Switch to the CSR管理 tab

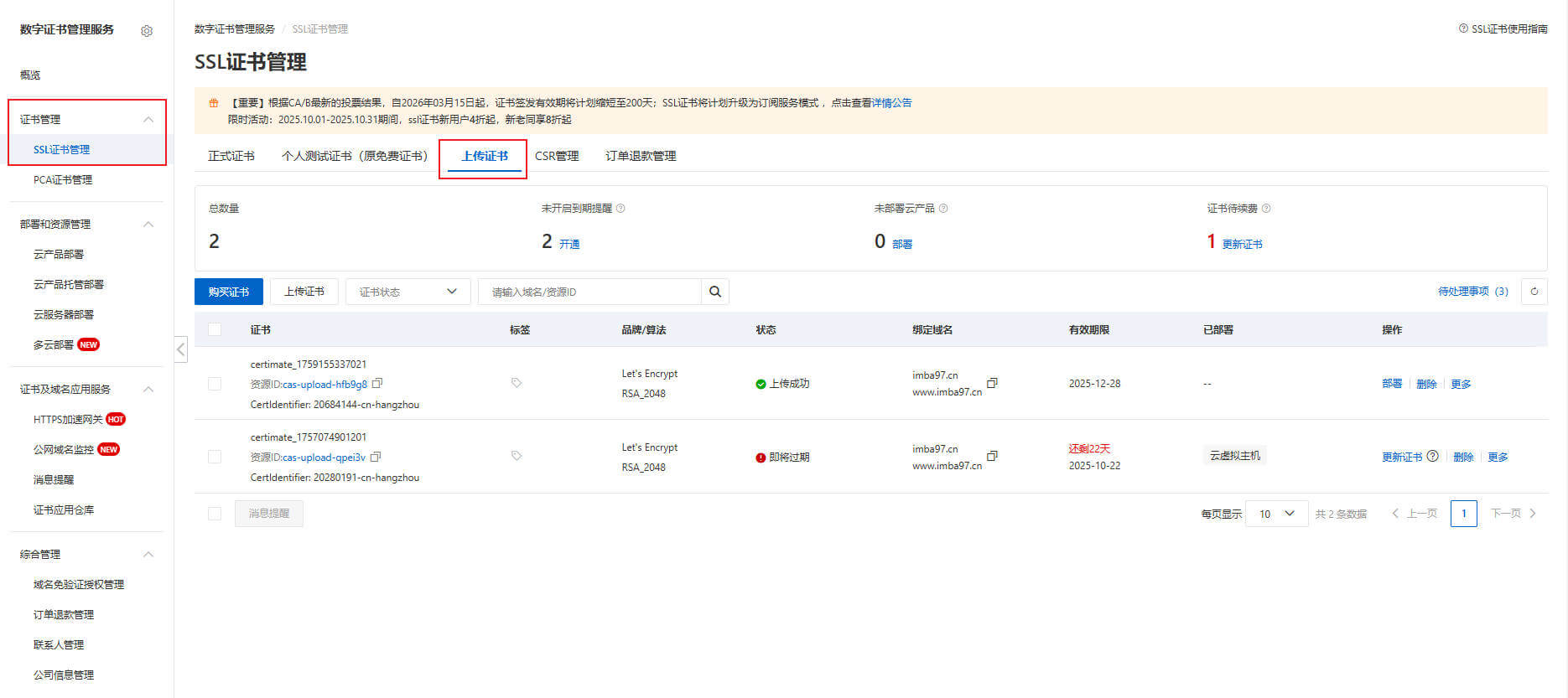point(557,156)
